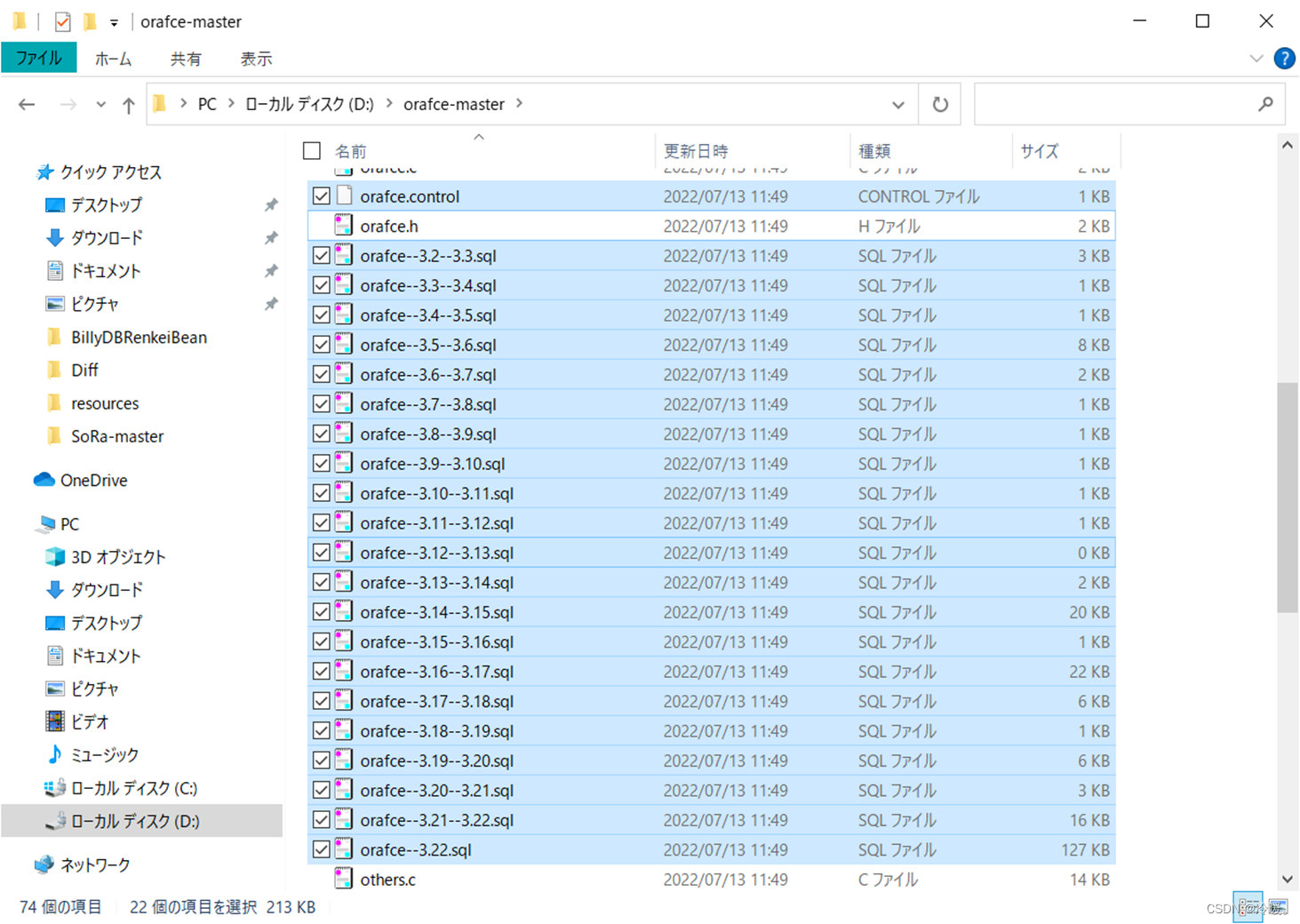The width and height of the screenshot is (1300, 924).
Task: Click the help question mark icon
Action: click(x=1284, y=59)
